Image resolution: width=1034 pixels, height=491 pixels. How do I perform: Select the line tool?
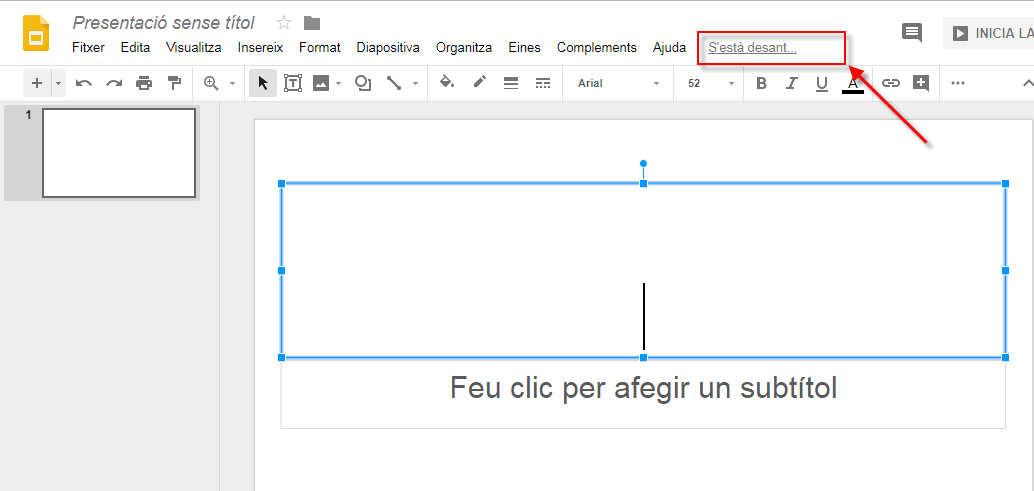click(394, 83)
